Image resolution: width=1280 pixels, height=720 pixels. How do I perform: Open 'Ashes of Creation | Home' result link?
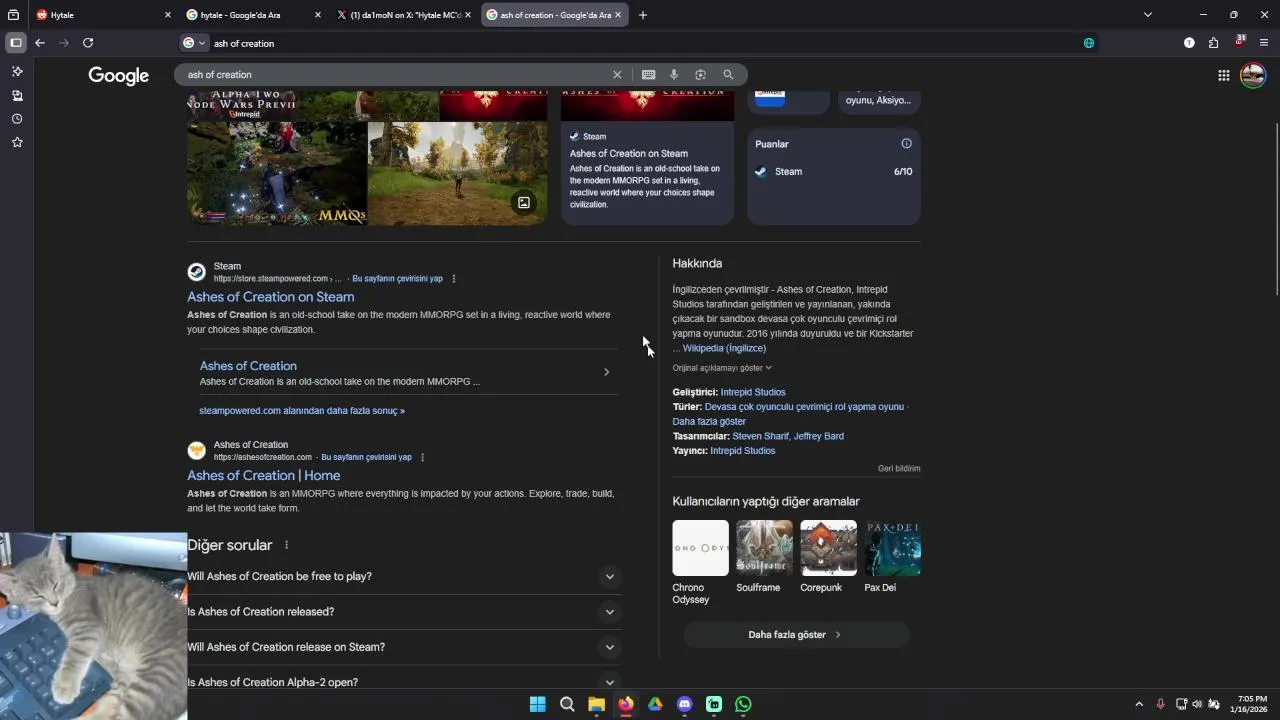[x=263, y=476]
